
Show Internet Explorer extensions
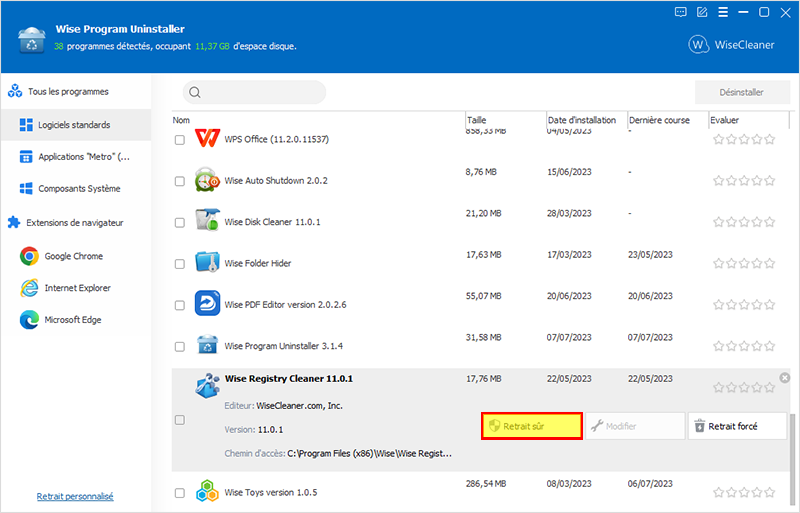click(76, 288)
